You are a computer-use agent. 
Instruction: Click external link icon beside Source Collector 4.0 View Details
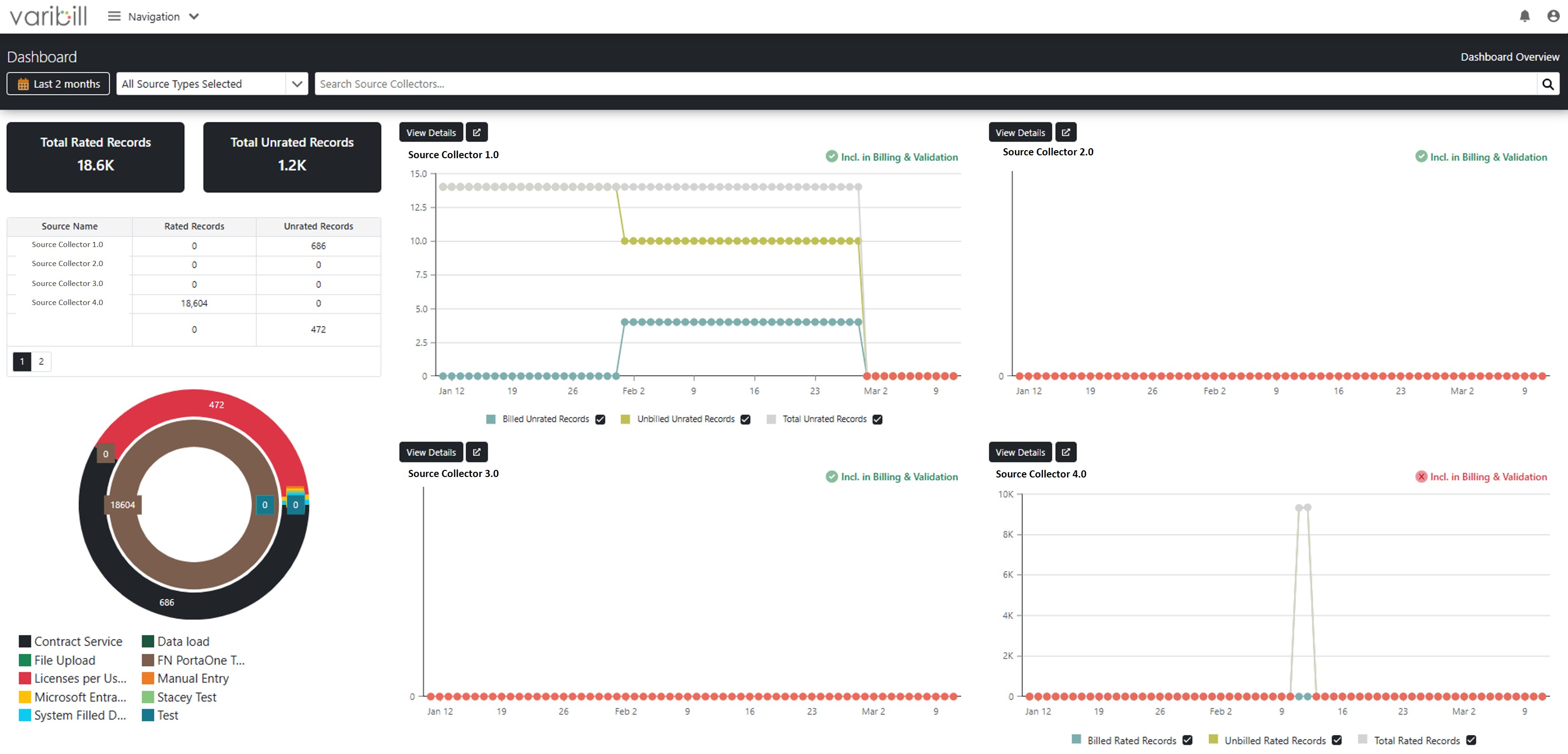click(x=1066, y=451)
